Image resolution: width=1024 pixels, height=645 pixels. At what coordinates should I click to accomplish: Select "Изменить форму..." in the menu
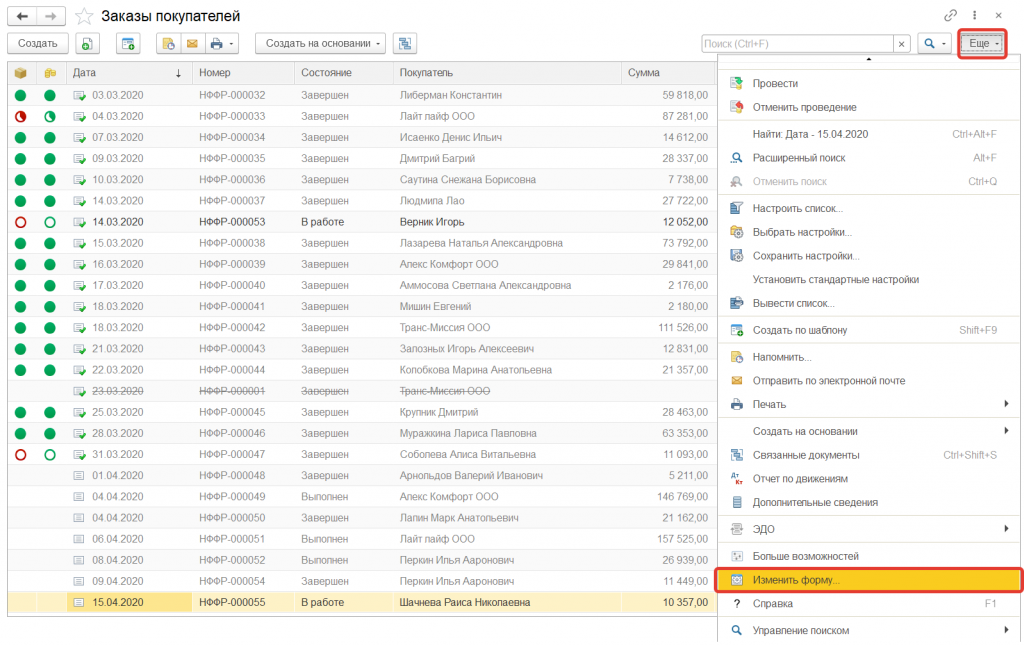coord(869,580)
